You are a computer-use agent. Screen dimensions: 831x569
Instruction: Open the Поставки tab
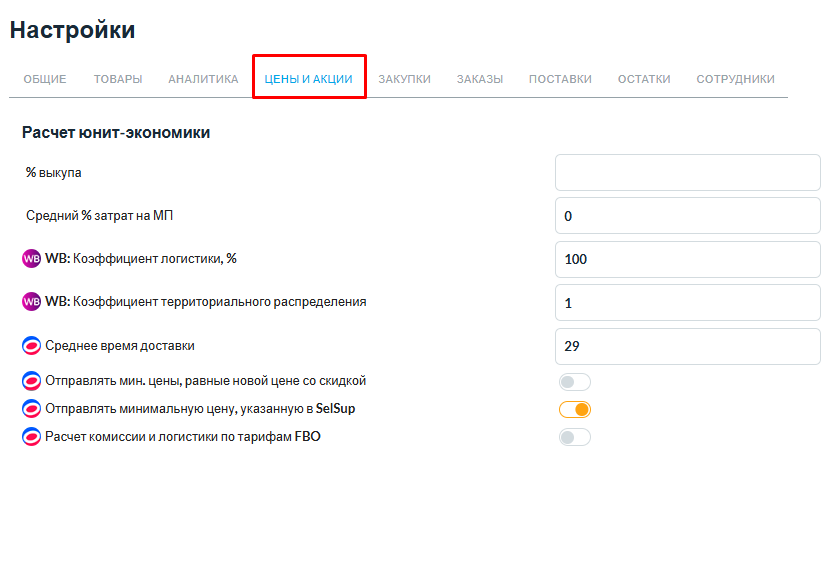(x=560, y=79)
